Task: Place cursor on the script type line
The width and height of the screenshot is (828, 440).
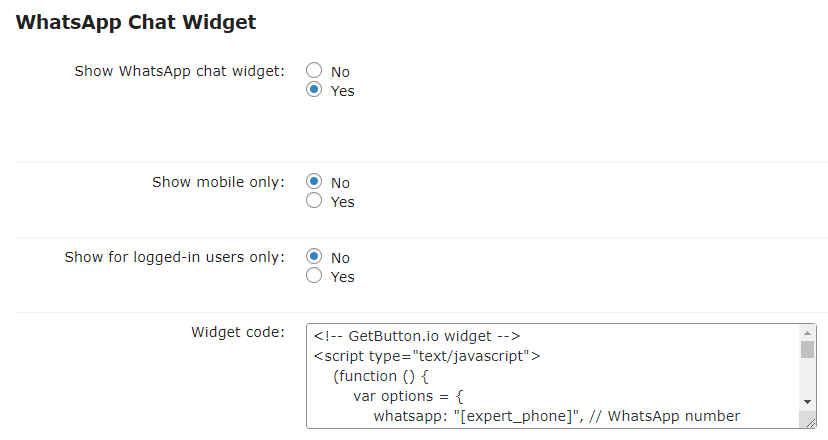Action: (x=427, y=357)
